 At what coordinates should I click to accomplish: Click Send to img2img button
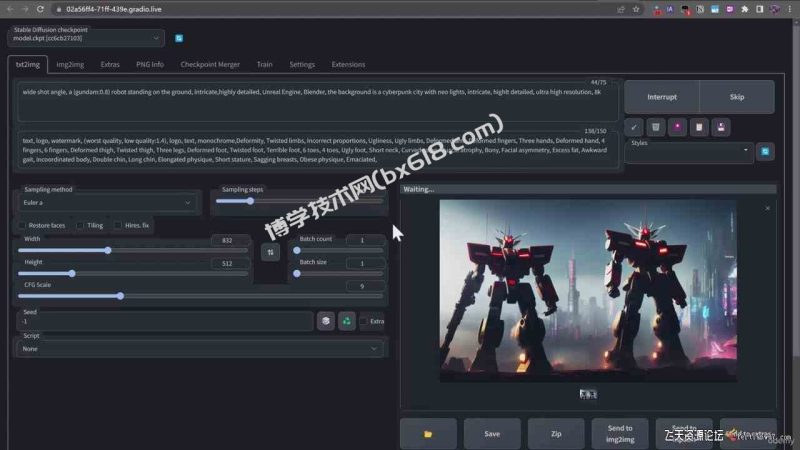(x=620, y=434)
